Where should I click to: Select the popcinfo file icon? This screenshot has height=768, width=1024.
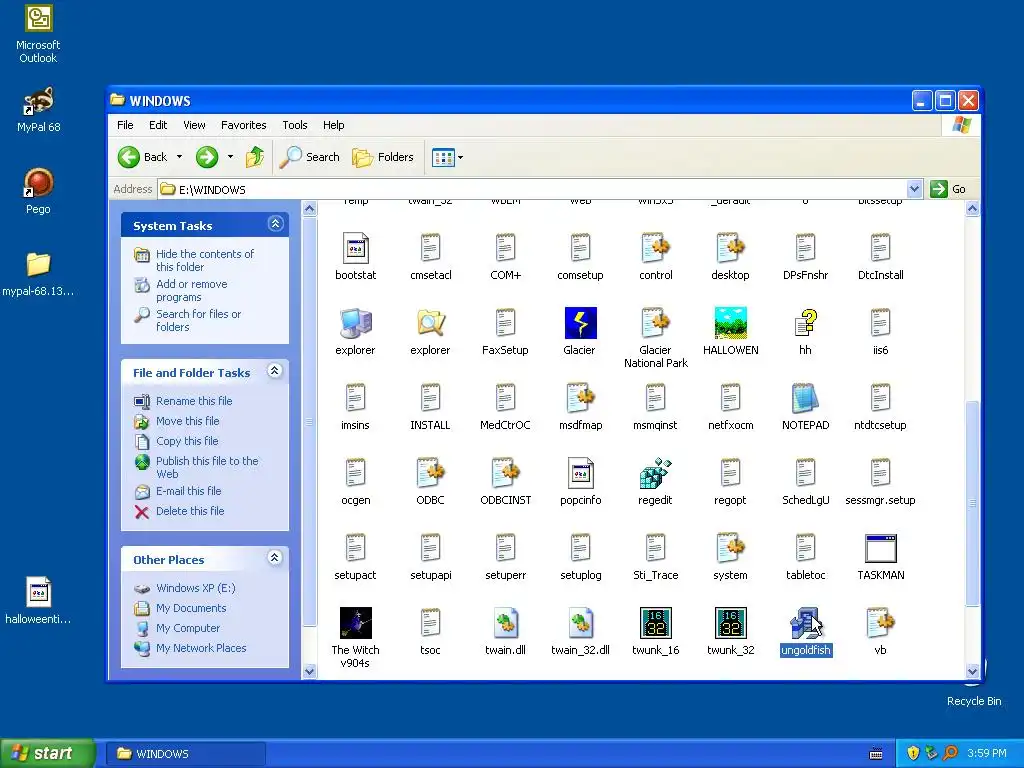coord(581,473)
